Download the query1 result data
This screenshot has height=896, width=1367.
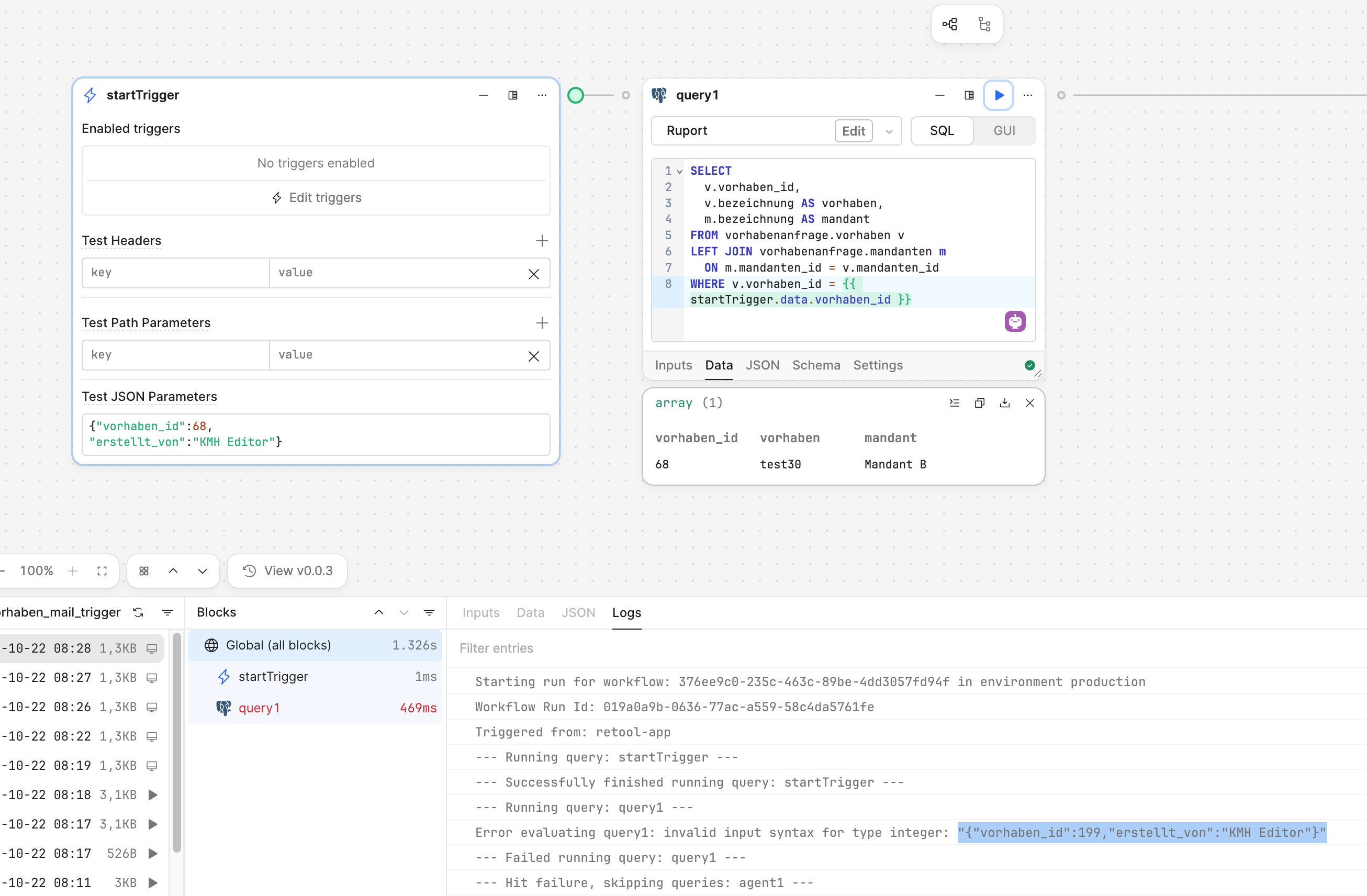pos(1004,403)
